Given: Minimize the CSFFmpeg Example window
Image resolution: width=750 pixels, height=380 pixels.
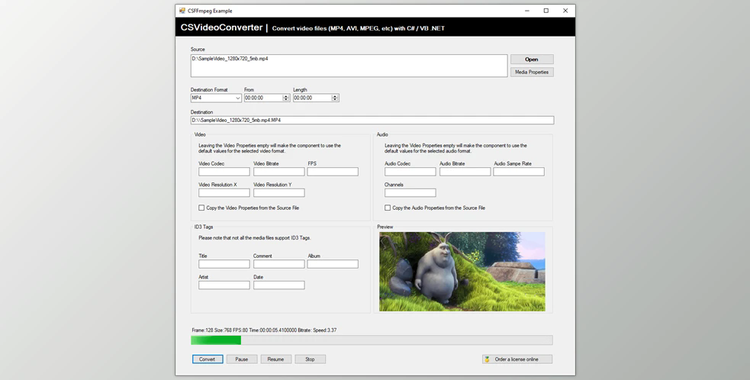Looking at the screenshot, I should coord(527,11).
